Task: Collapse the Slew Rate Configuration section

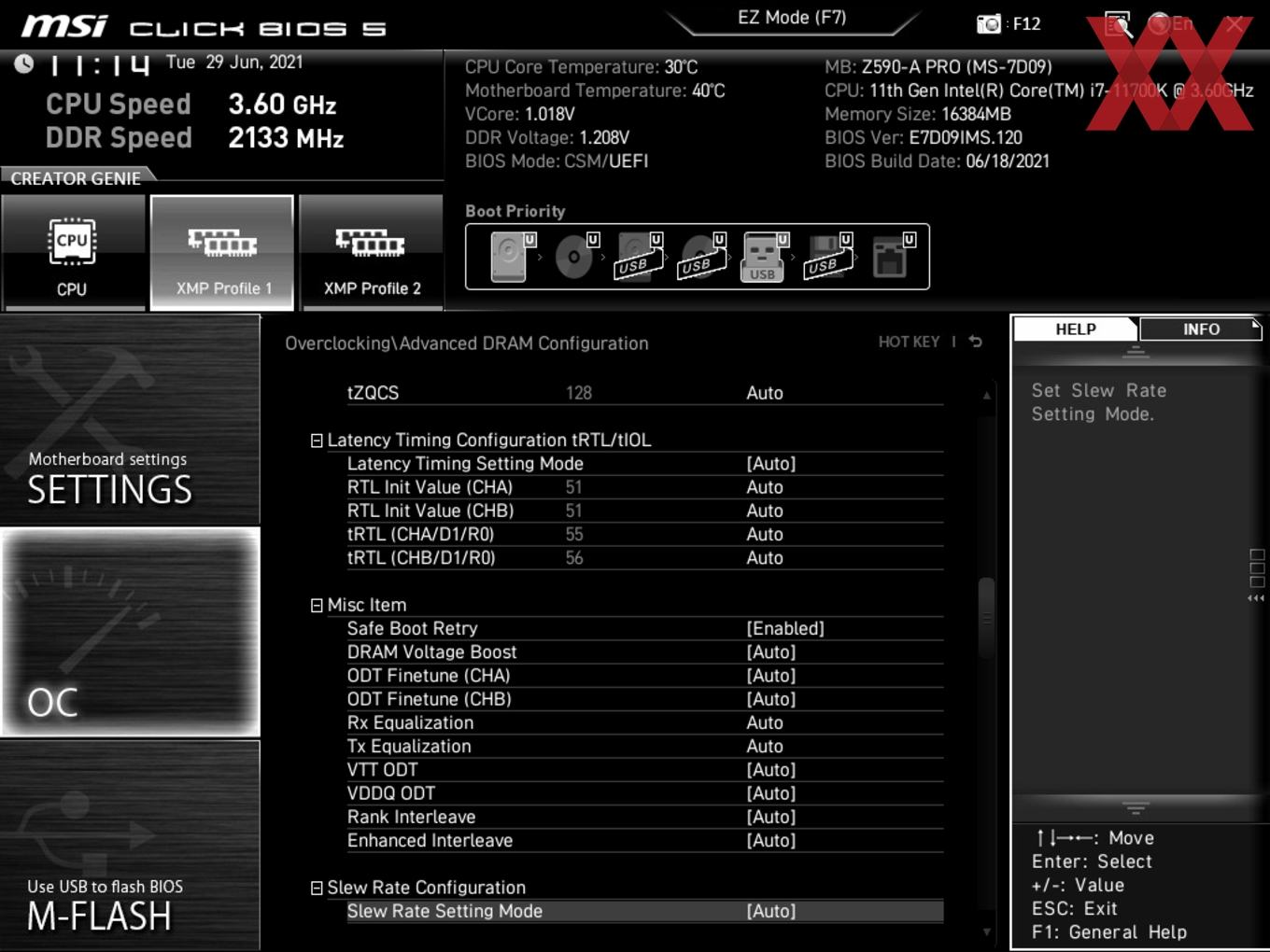Action: point(317,889)
